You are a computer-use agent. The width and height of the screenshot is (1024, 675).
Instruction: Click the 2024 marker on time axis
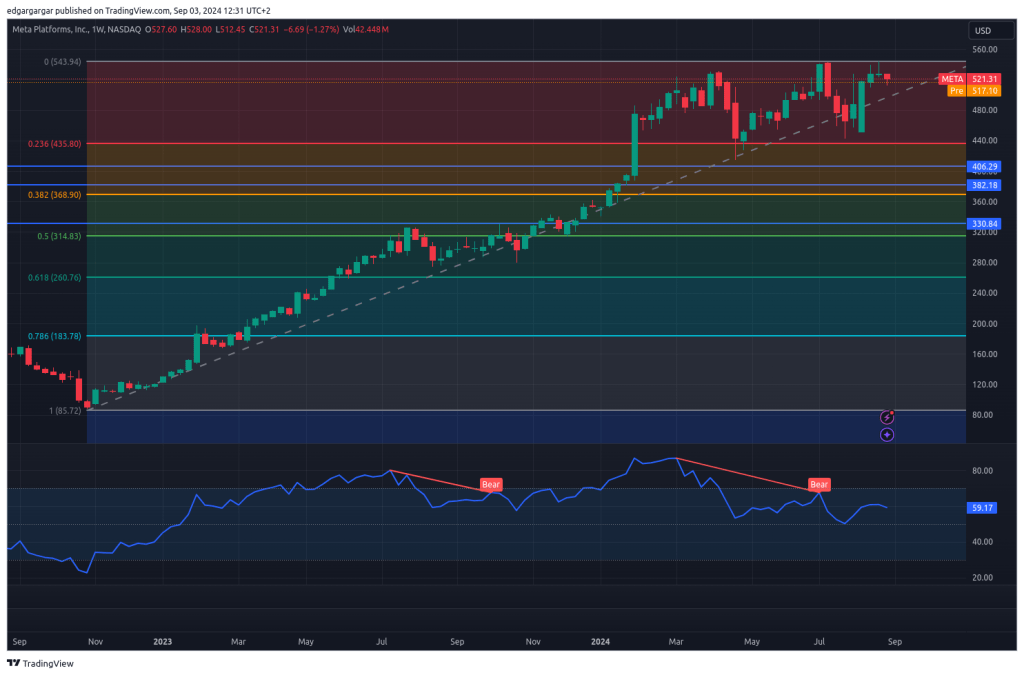pos(601,641)
